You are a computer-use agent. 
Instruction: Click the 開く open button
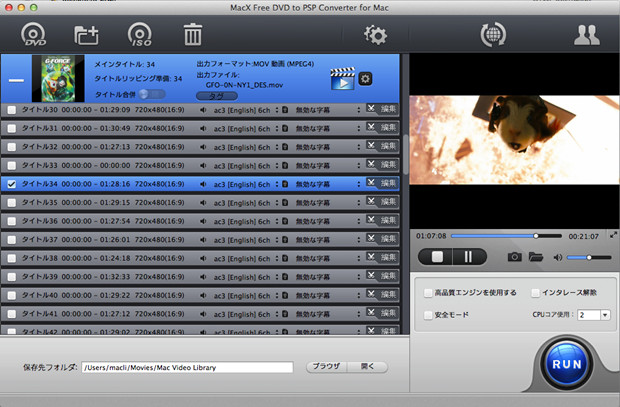(367, 367)
